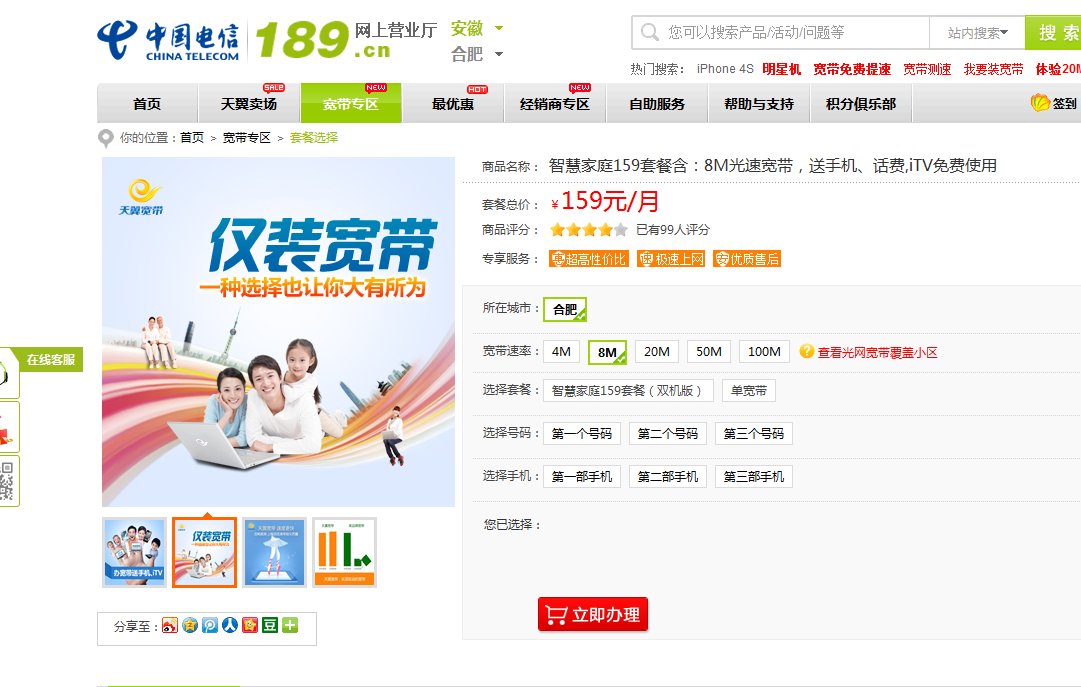1081x687 pixels.
Task: Open the 站内搜索 search scope dropdown
Action: (x=977, y=32)
